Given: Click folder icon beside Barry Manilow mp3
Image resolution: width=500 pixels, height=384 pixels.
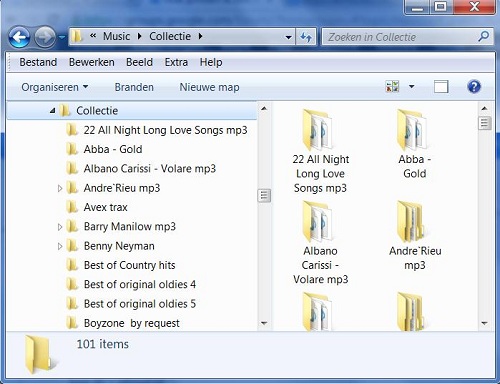Looking at the screenshot, I should pos(72,226).
